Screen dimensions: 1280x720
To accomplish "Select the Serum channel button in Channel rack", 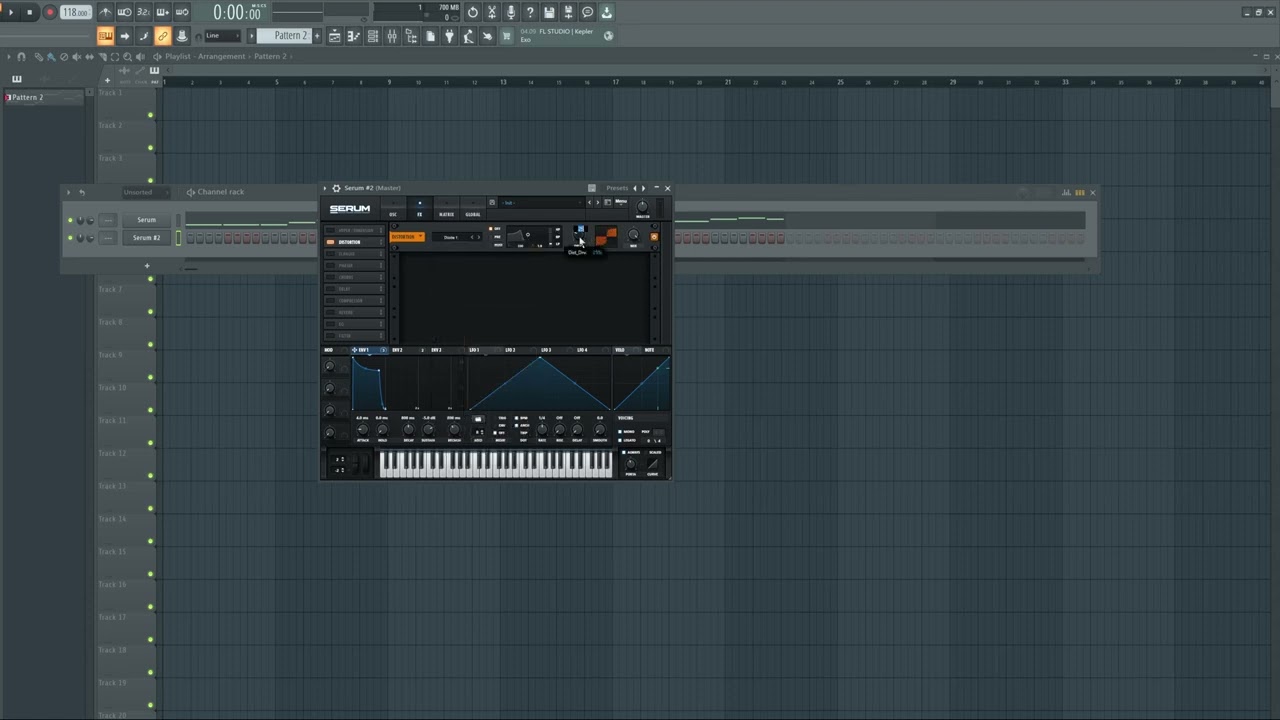I will (x=147, y=220).
